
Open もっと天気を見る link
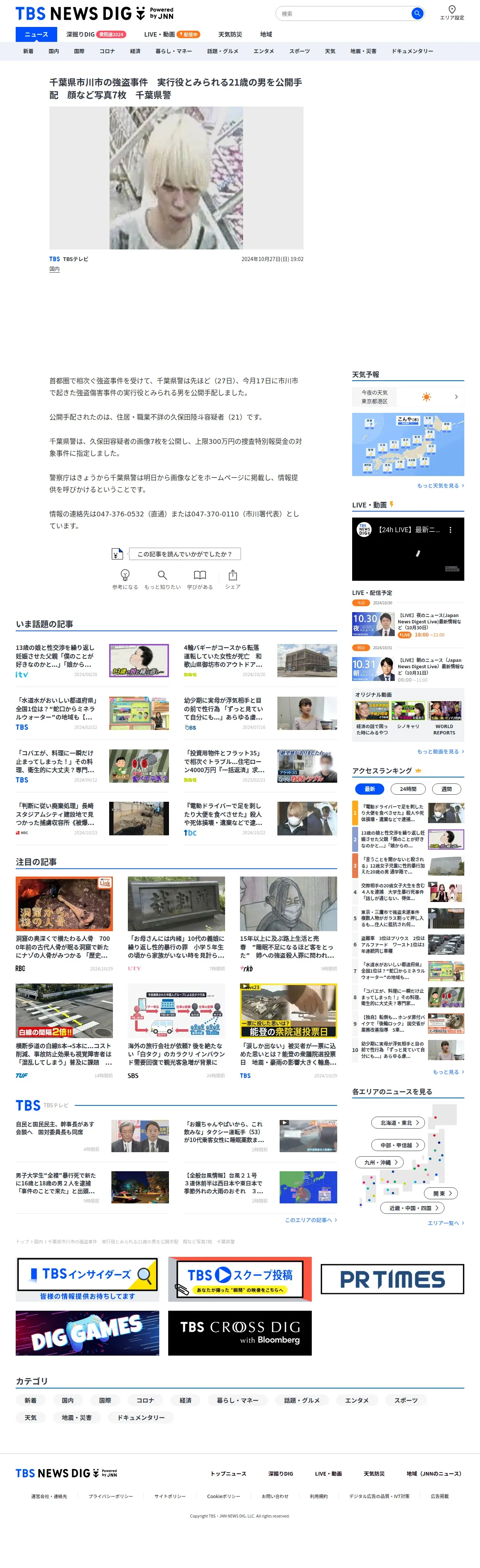point(440,486)
